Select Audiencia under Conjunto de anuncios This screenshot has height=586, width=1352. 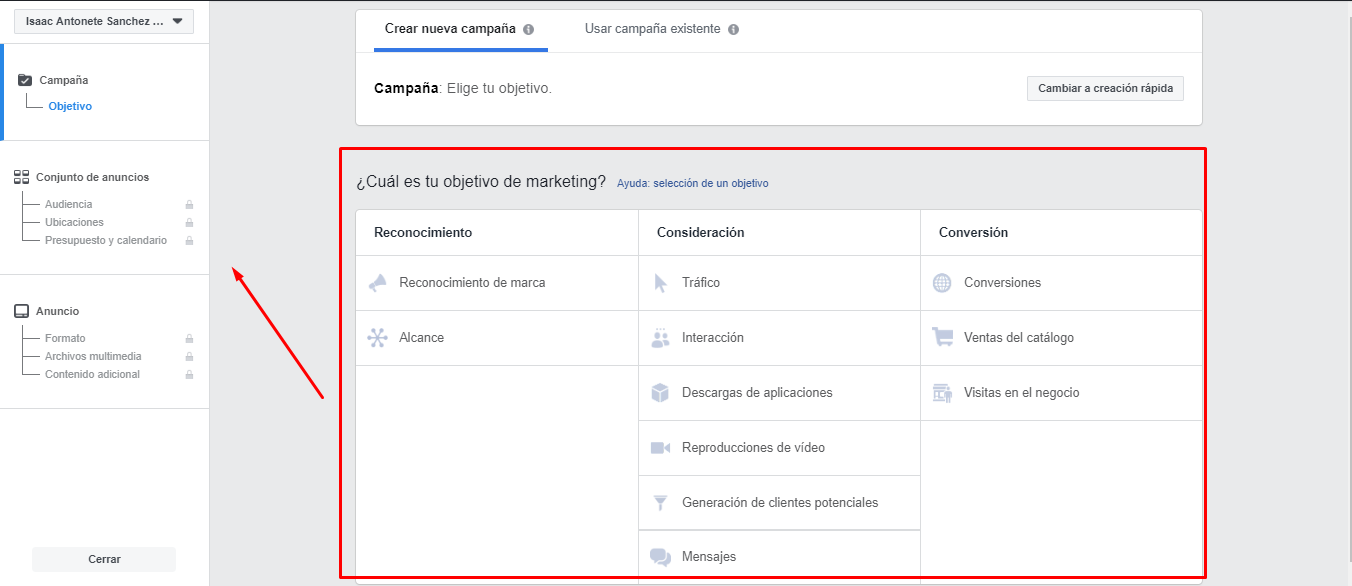[x=68, y=204]
